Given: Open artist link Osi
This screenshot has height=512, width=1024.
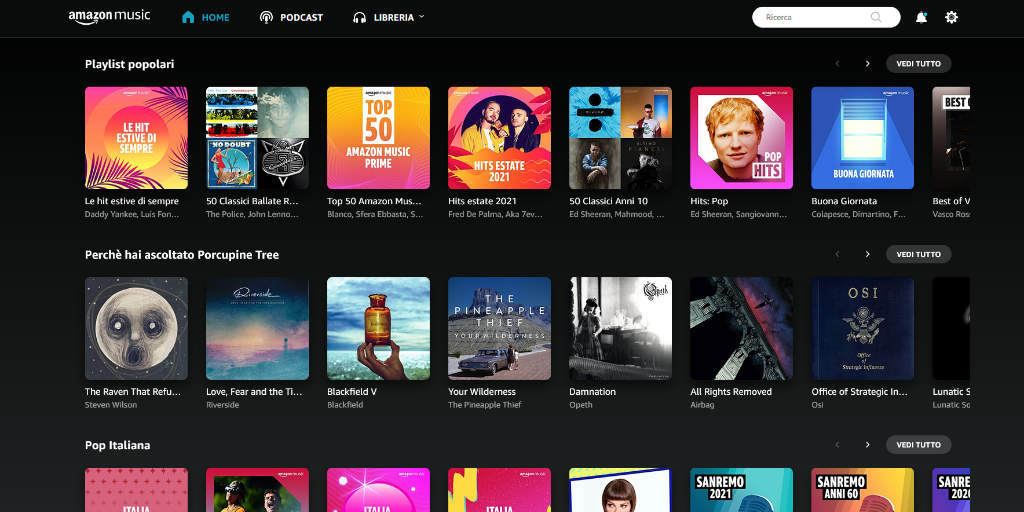Looking at the screenshot, I should [818, 405].
